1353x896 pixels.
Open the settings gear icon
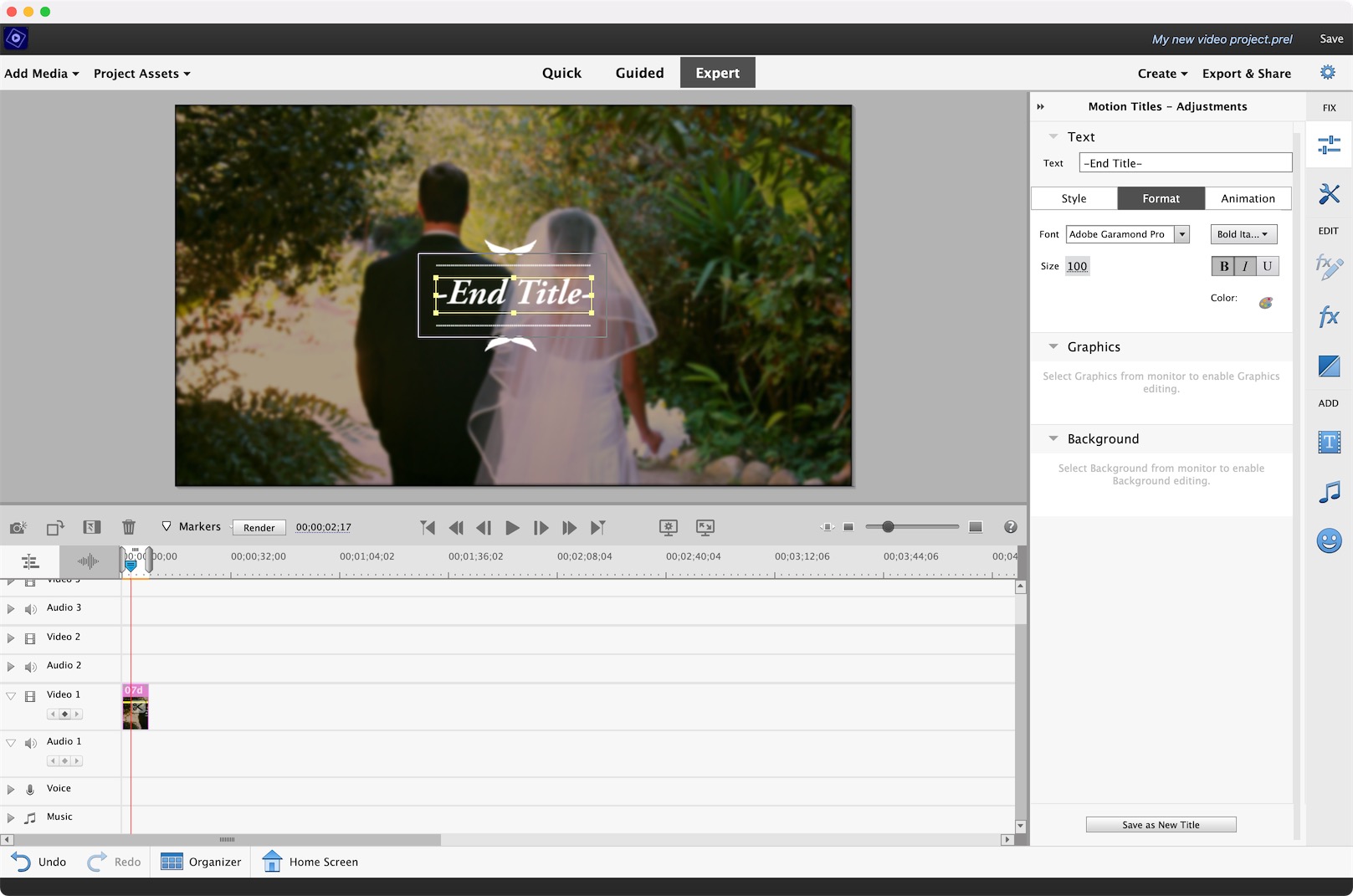click(1328, 73)
